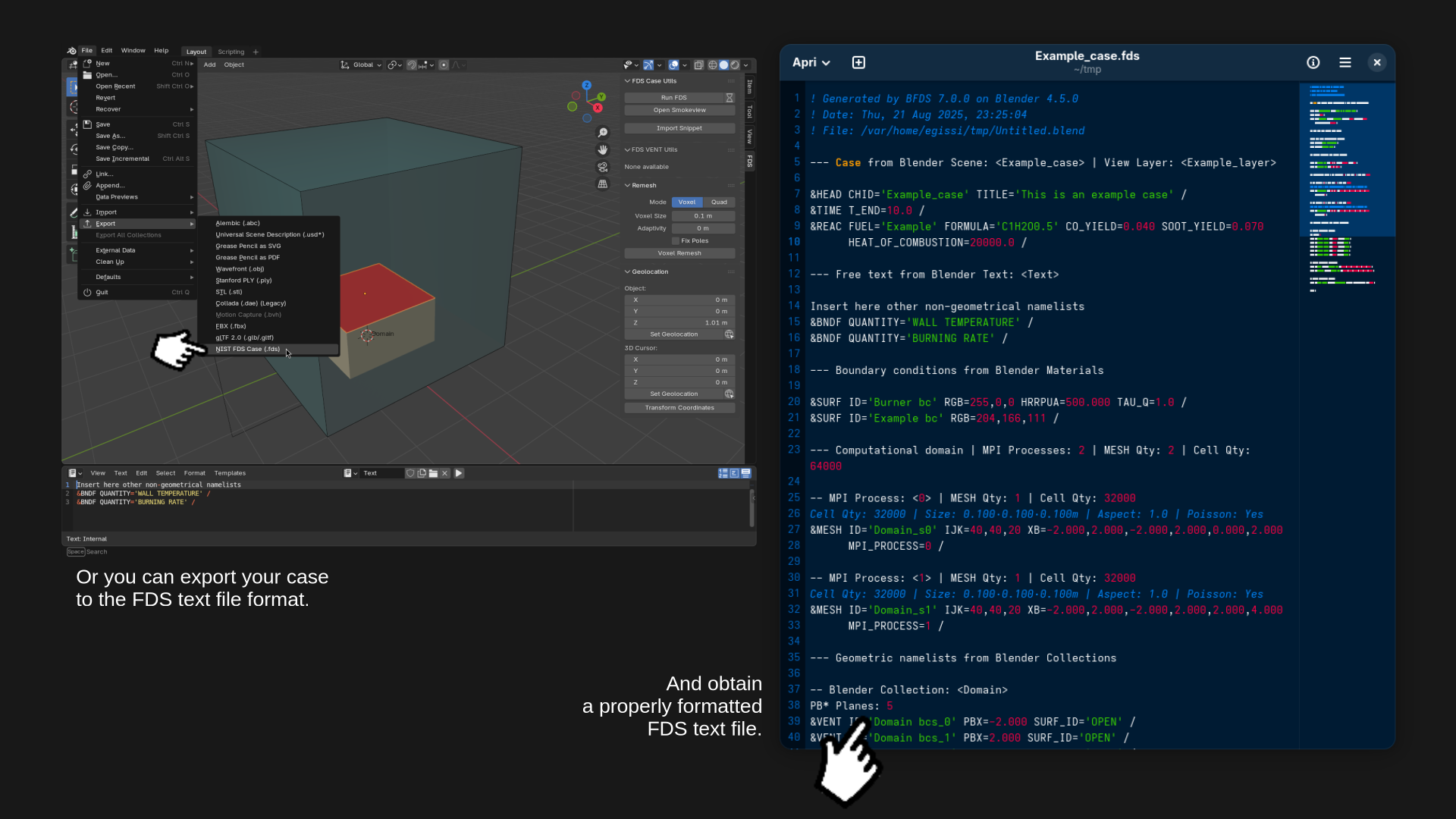
Task: Toggle line numbers in text editor
Action: coord(723,473)
